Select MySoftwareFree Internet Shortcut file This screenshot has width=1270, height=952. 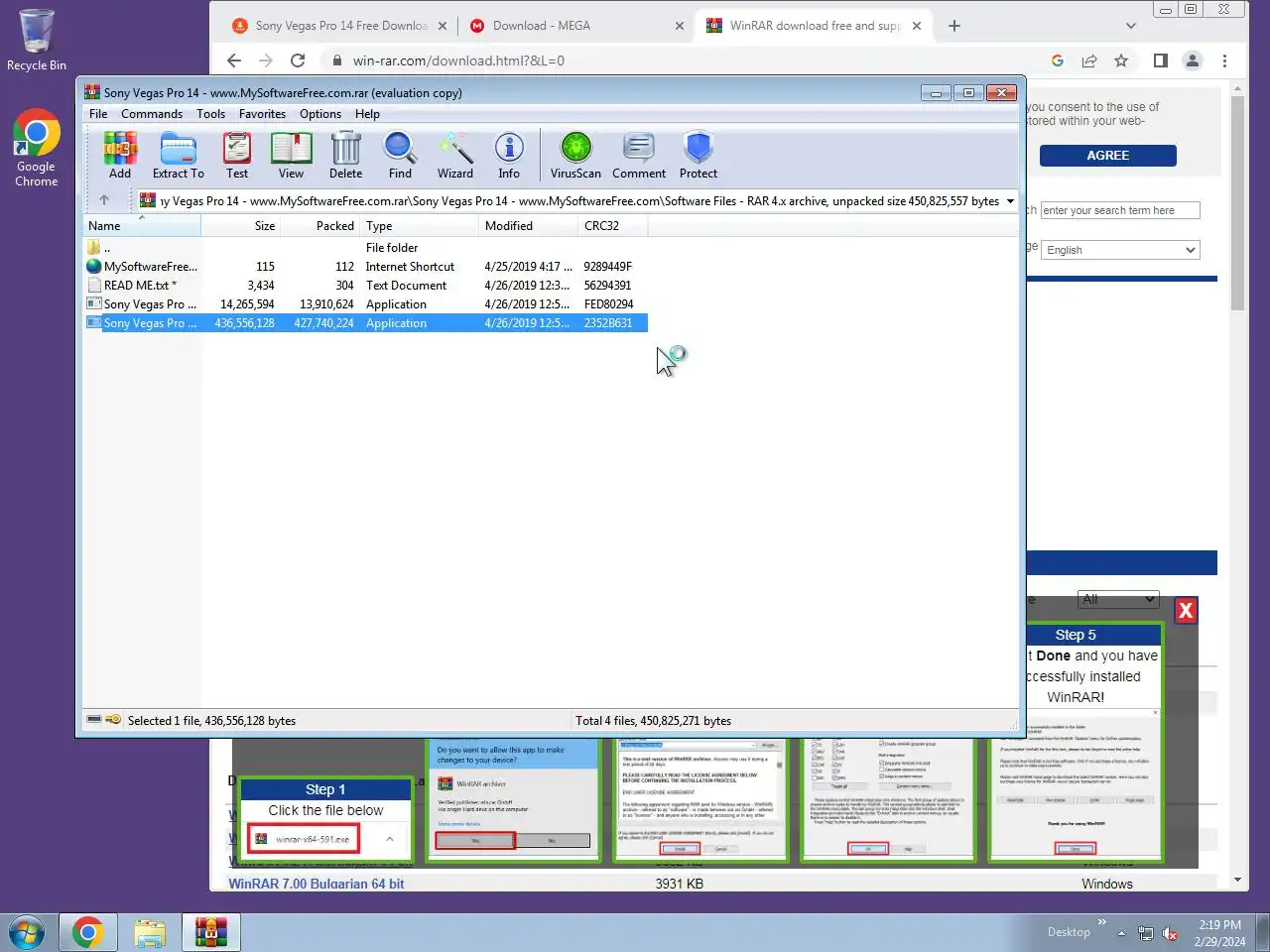(x=365, y=267)
